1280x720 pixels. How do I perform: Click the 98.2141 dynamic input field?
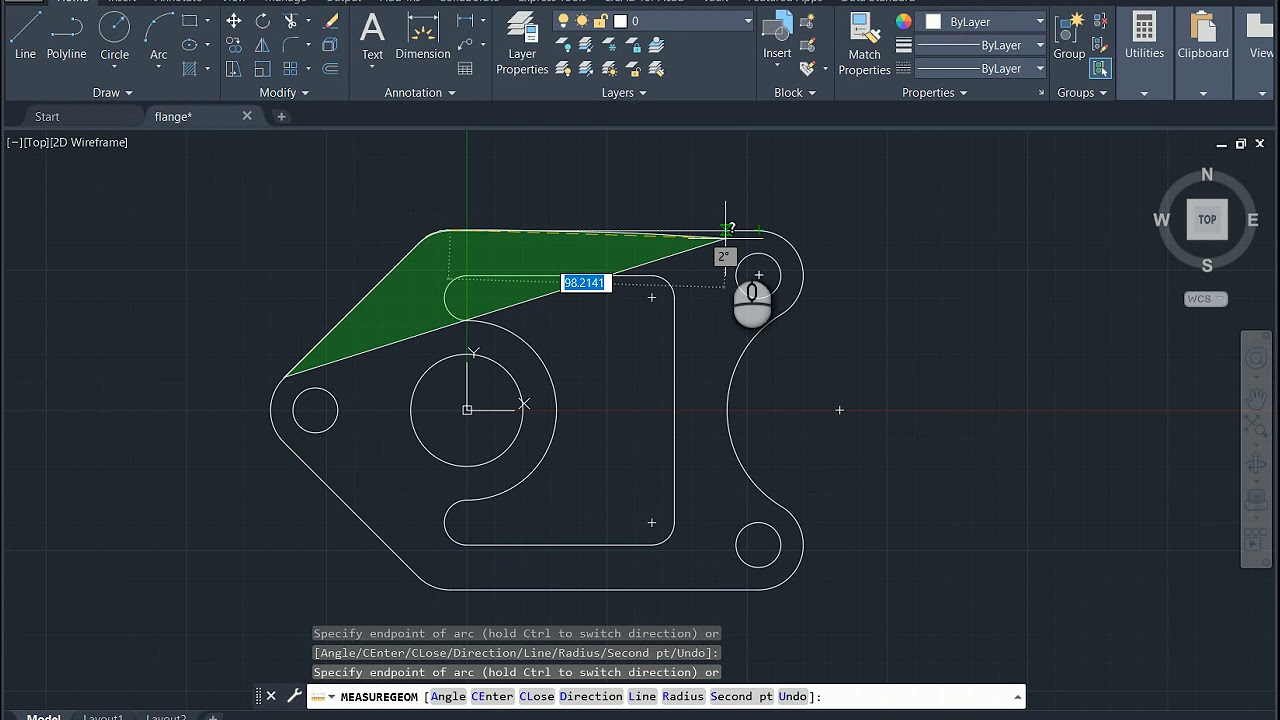[x=584, y=283]
